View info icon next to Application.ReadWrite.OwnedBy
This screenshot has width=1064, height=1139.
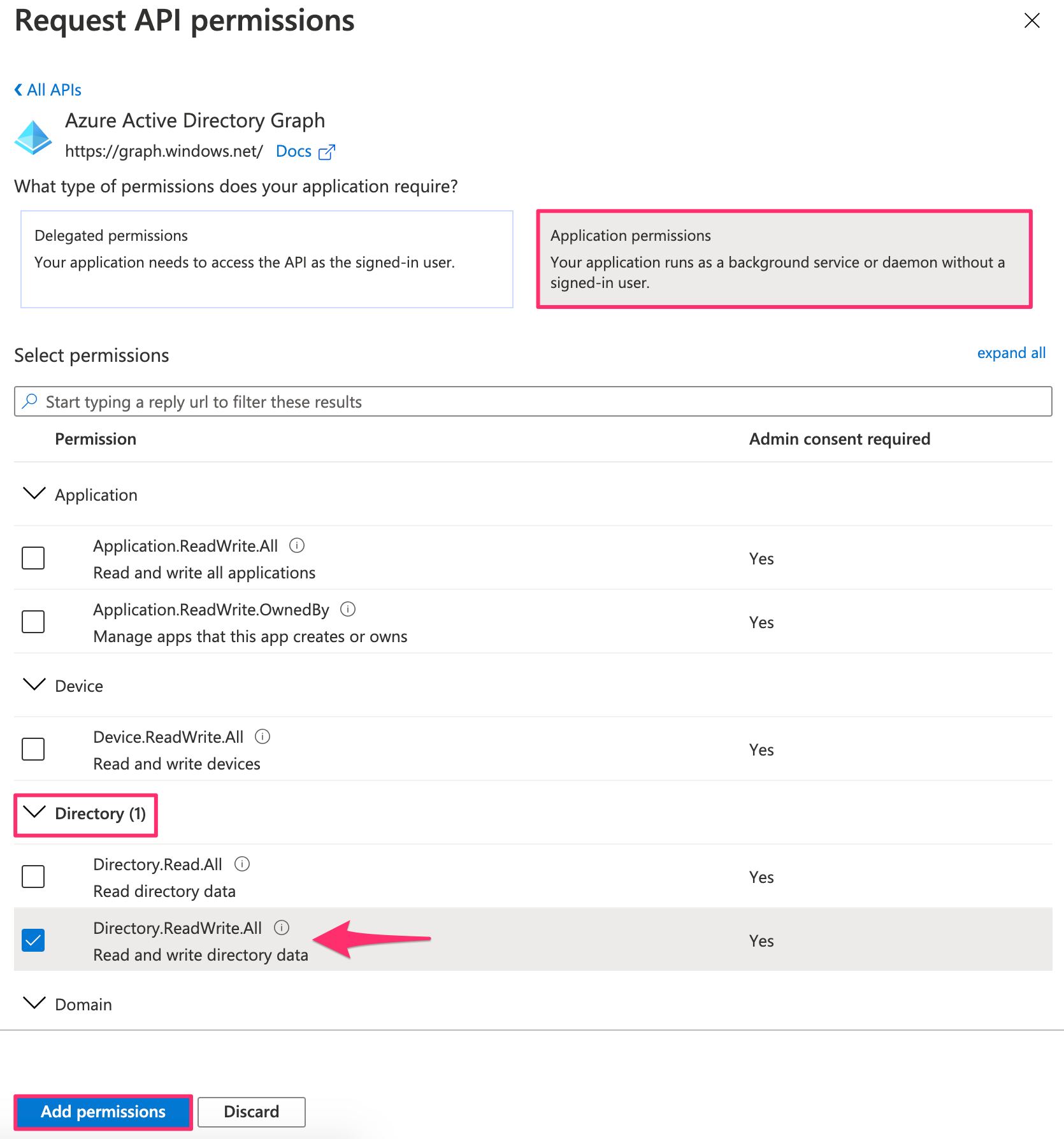tap(348, 610)
